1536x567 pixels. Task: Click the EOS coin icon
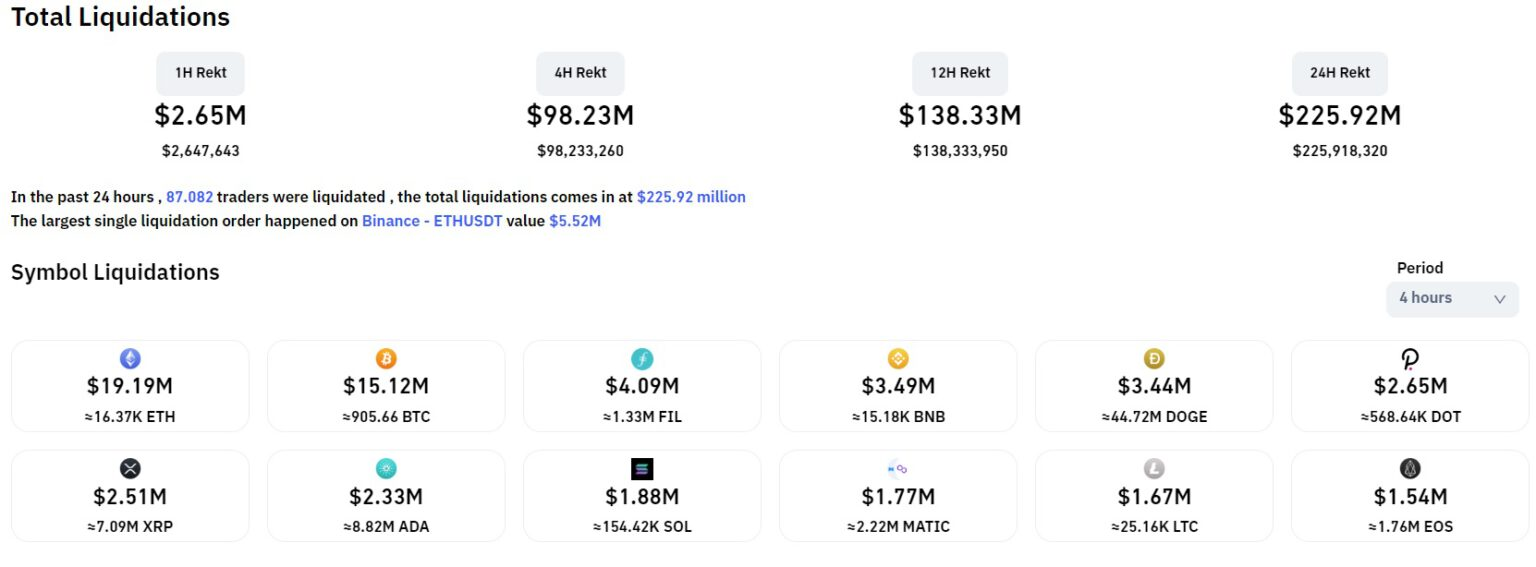point(1410,468)
